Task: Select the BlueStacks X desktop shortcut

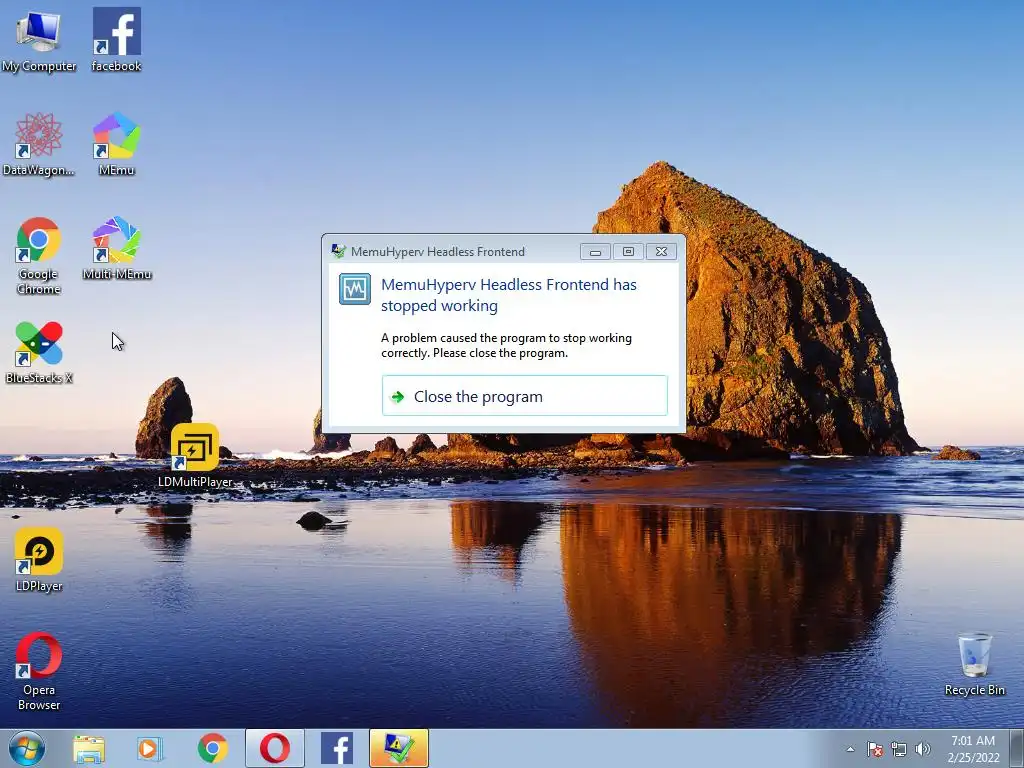Action: tap(39, 353)
